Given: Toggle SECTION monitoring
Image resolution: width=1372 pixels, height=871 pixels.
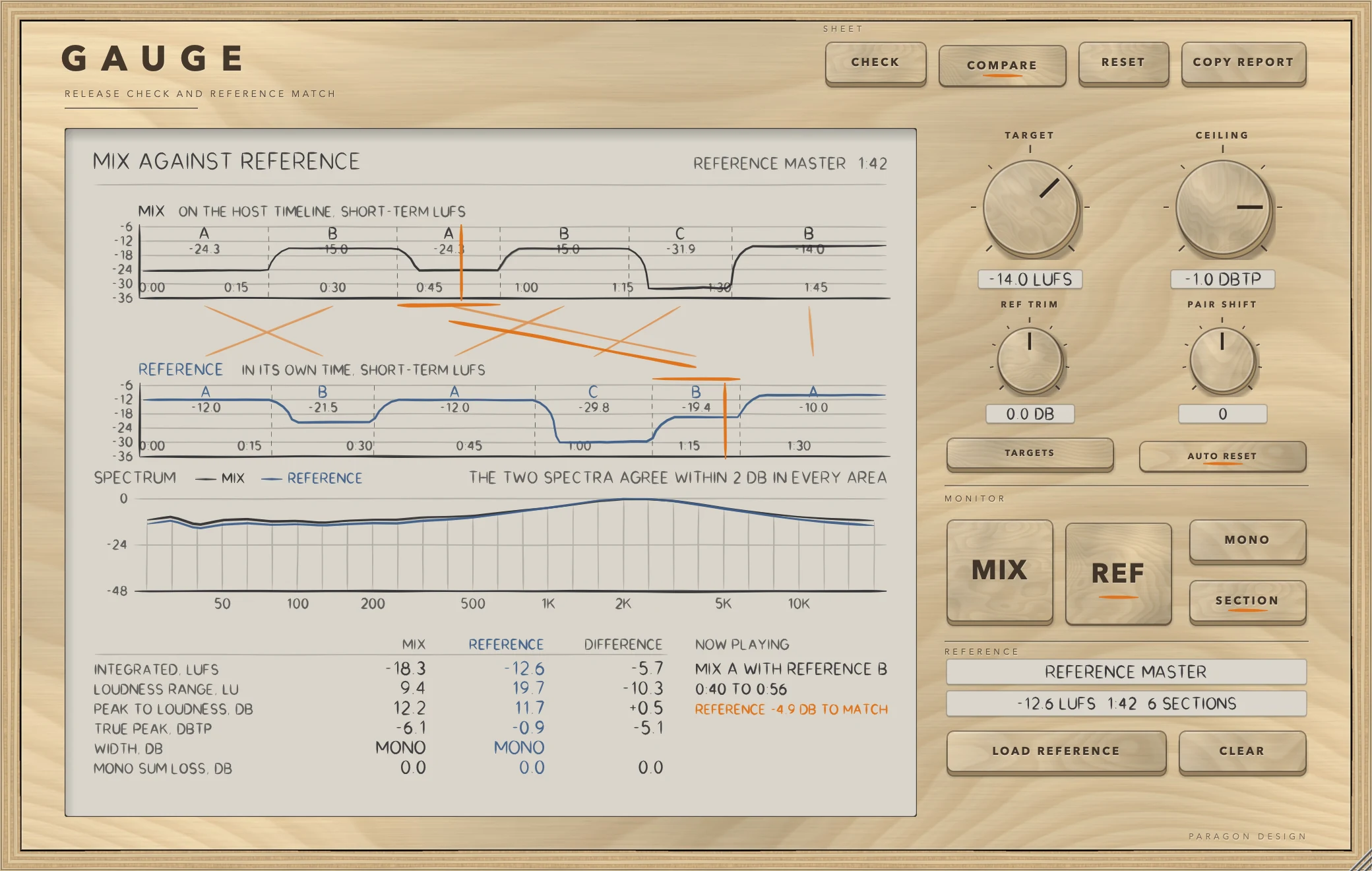Looking at the screenshot, I should (1247, 601).
